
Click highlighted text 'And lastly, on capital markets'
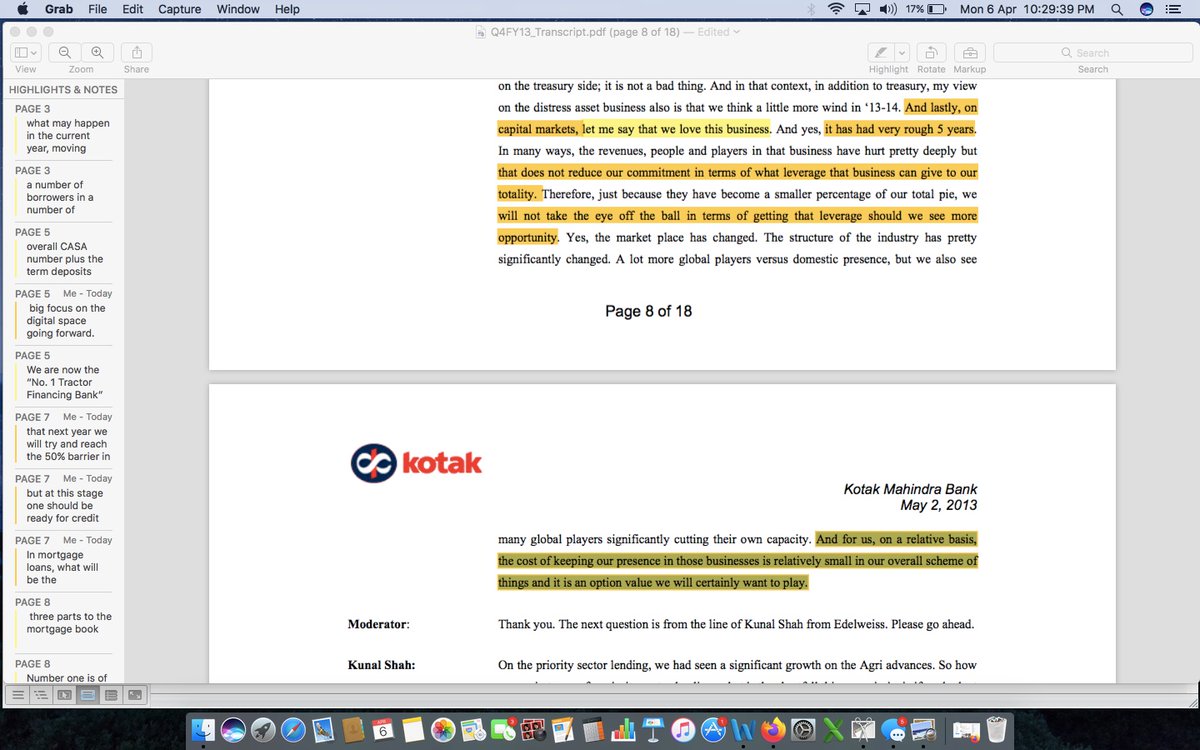coord(940,107)
